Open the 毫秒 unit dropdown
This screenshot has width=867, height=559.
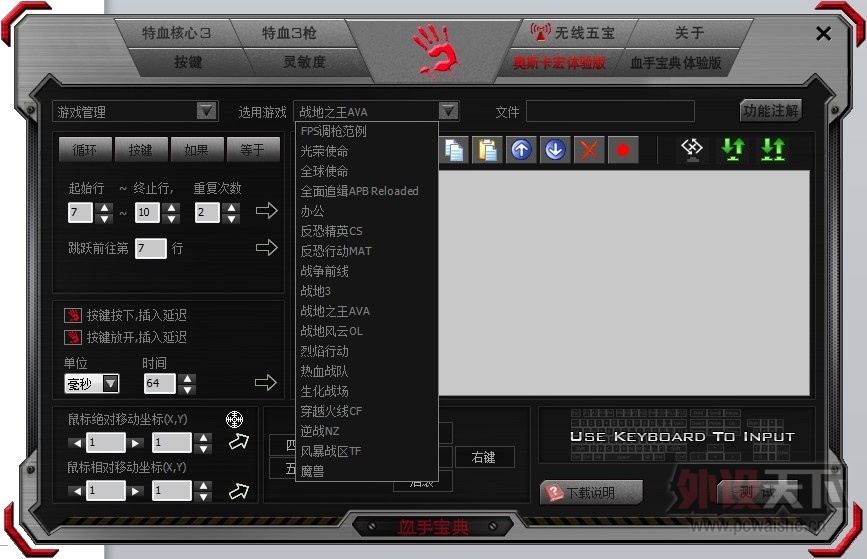click(x=111, y=383)
